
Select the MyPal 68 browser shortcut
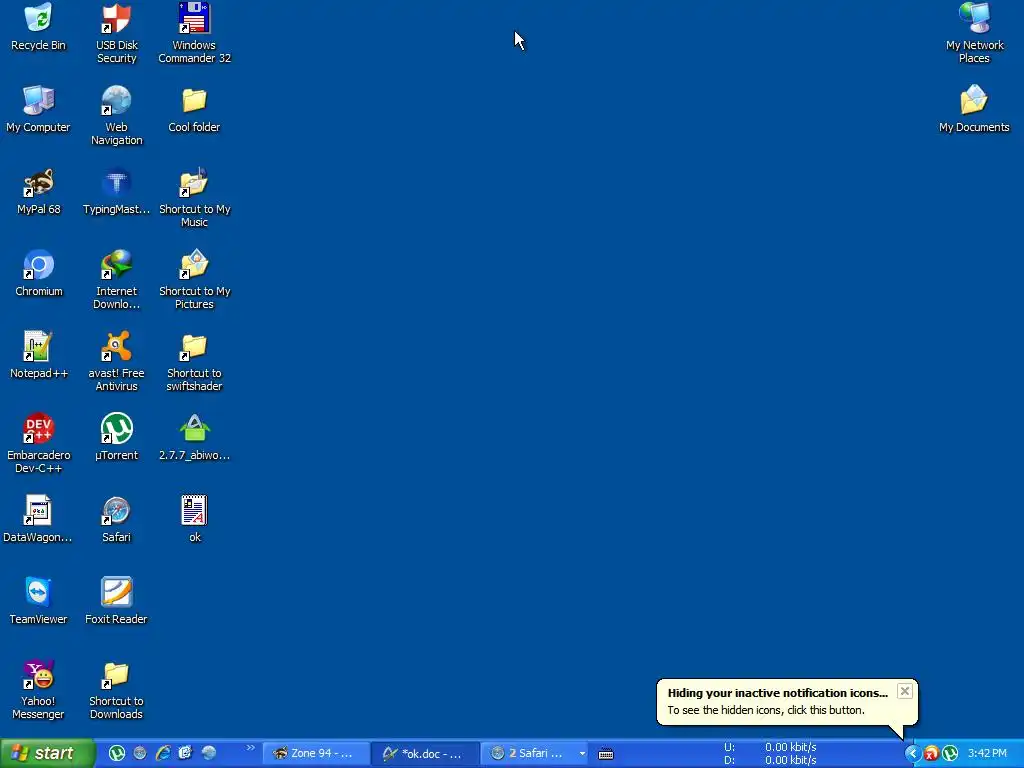click(39, 191)
